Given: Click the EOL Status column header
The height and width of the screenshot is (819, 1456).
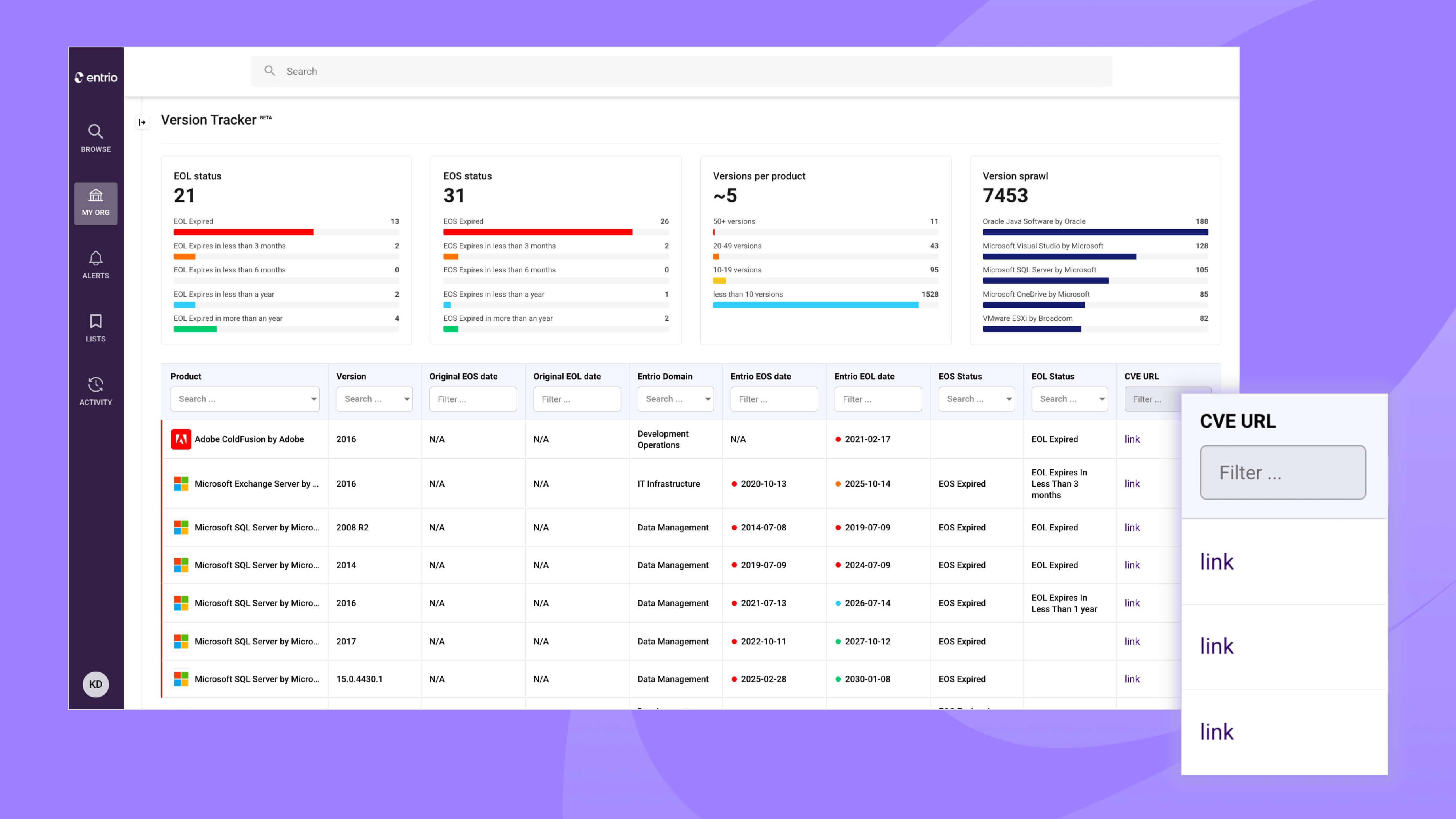Looking at the screenshot, I should 1053,376.
